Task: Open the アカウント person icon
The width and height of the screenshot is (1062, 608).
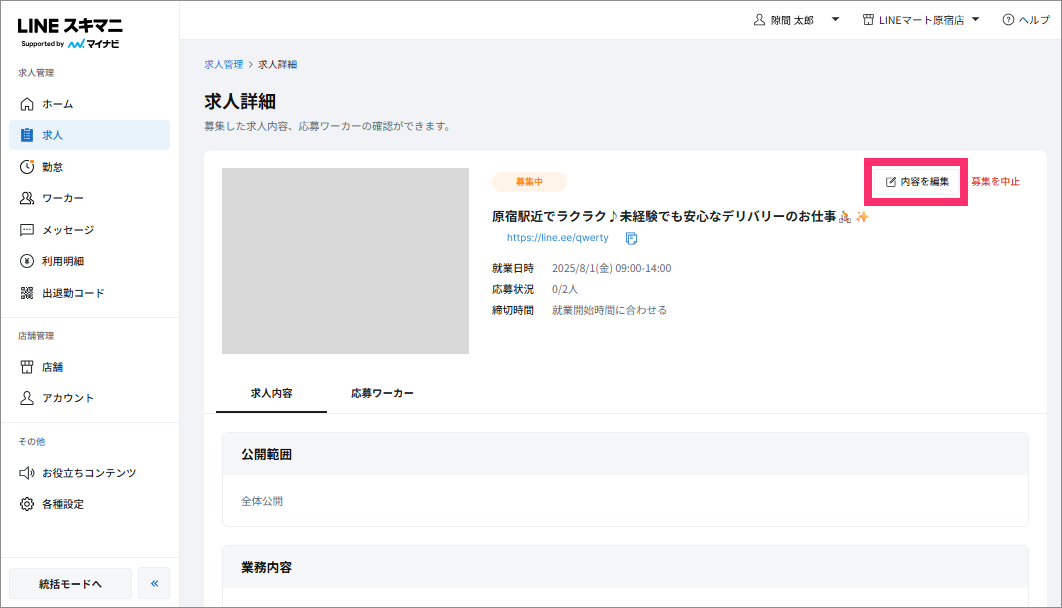Action: (26, 397)
